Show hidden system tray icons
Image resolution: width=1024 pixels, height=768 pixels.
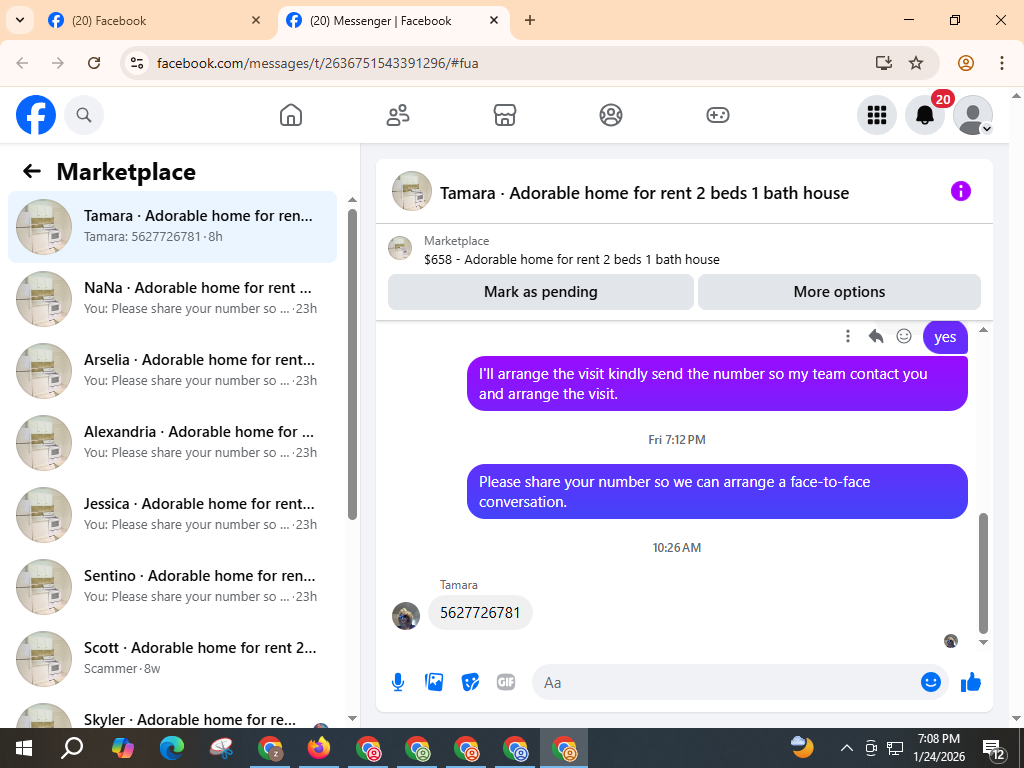(846, 748)
